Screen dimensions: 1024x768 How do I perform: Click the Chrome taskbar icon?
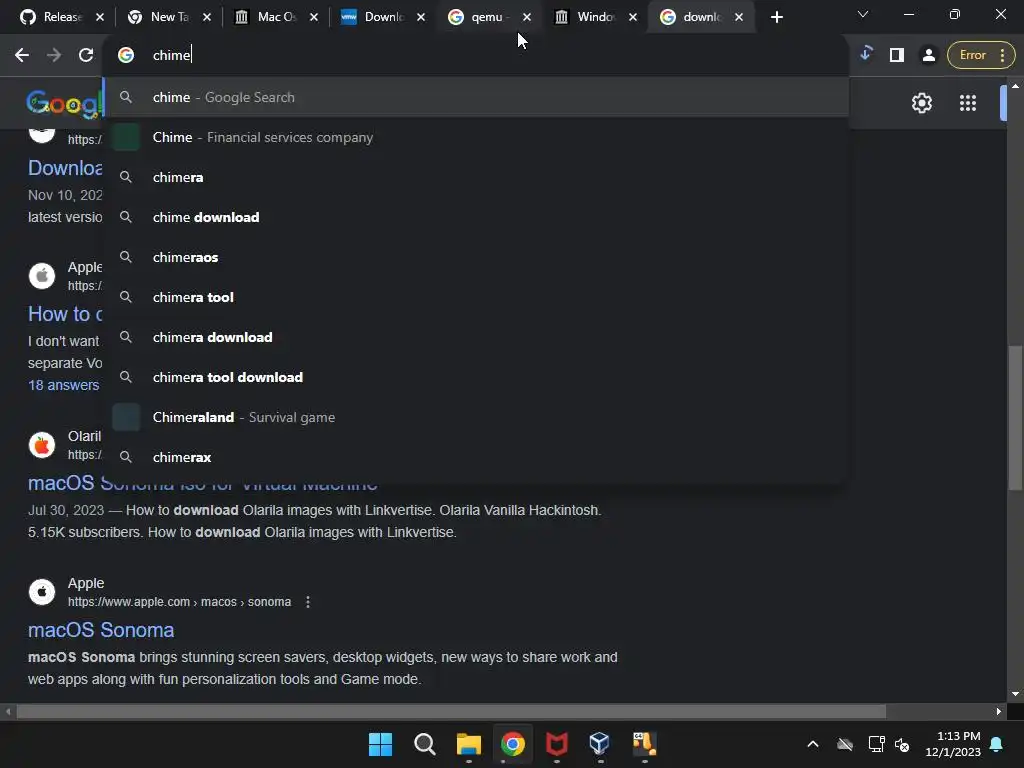click(513, 744)
